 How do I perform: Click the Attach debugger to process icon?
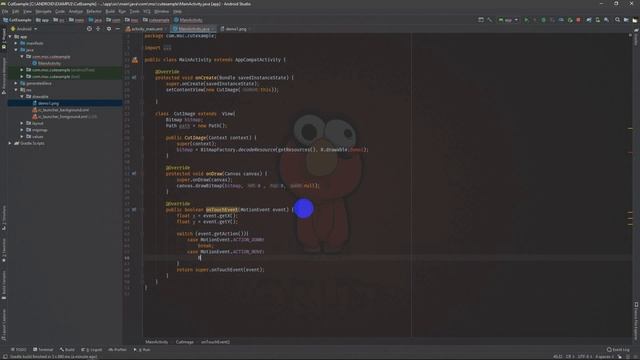click(x=570, y=20)
